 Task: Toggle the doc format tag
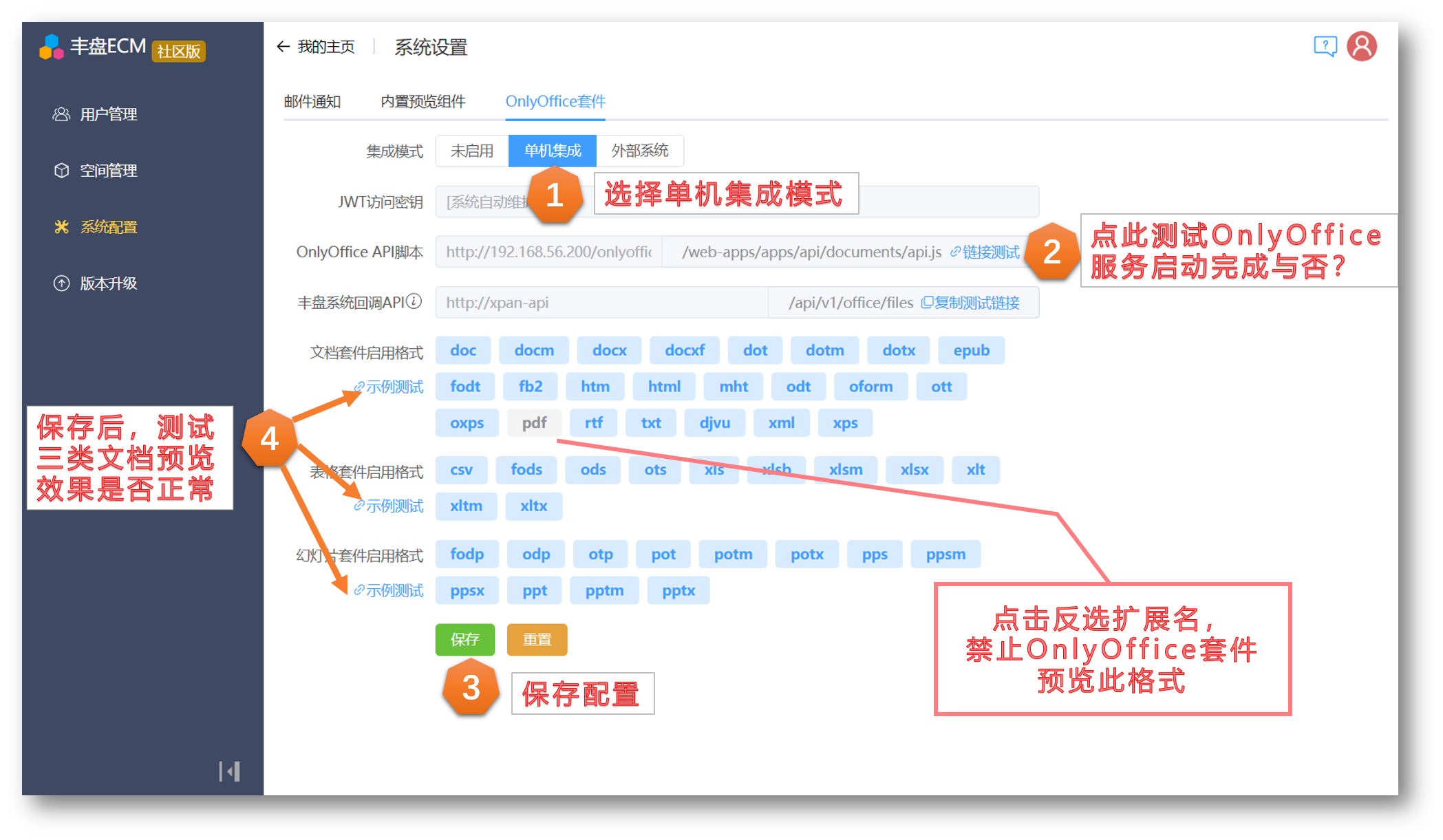pyautogui.click(x=463, y=351)
